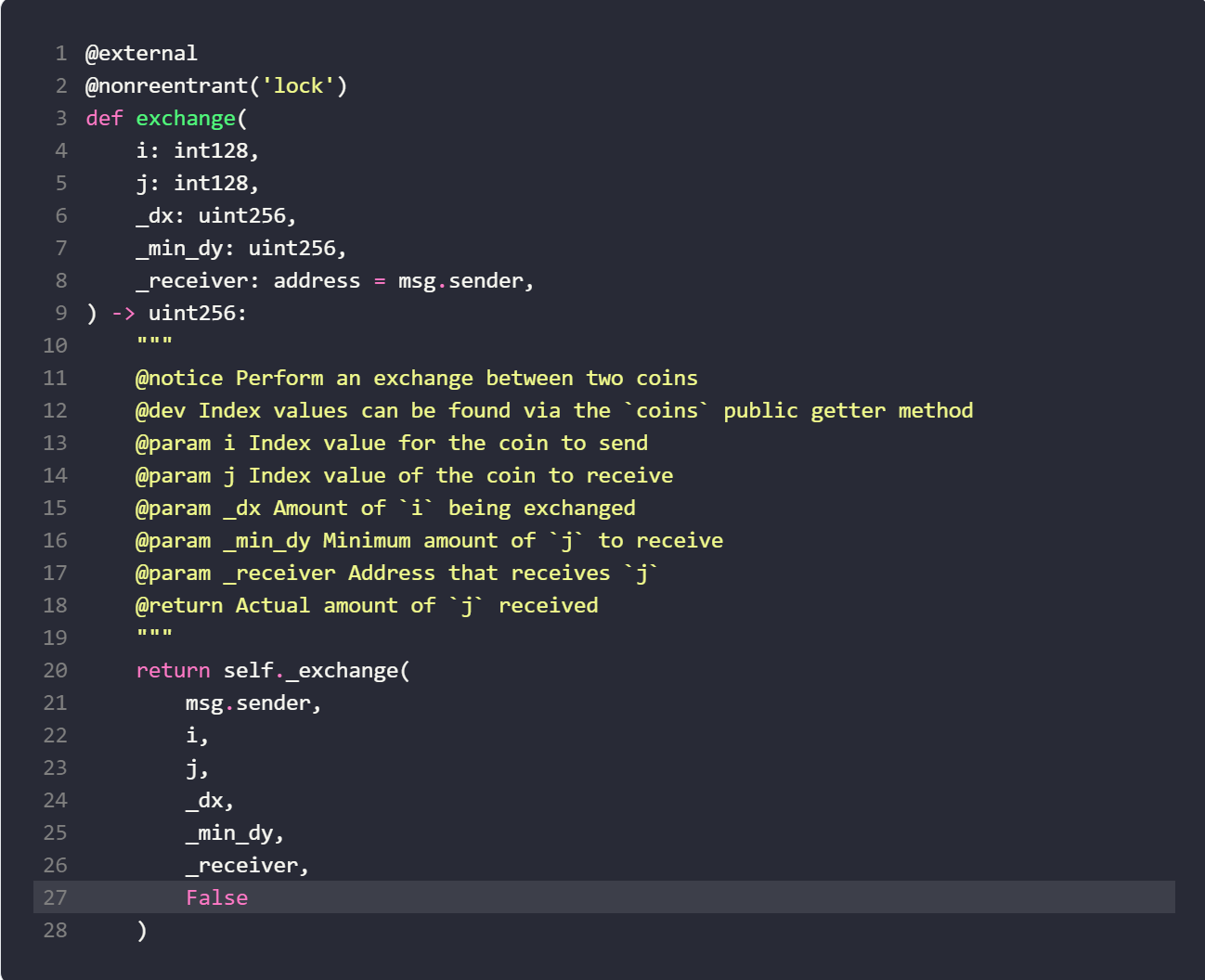Click '_receiver: address = msg.sender,' line
Viewport: 1205px width, 980px height.
point(335,280)
